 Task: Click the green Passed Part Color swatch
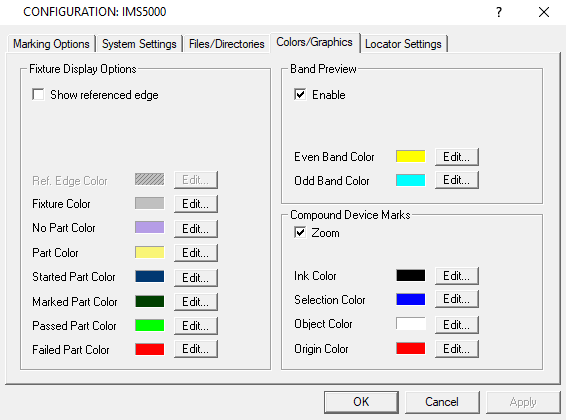149,325
